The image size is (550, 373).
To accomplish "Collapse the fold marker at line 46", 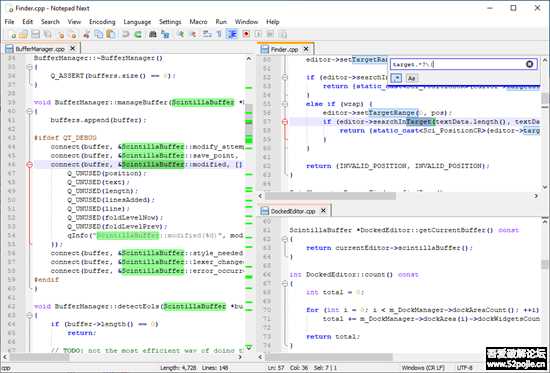I will (x=29, y=164).
